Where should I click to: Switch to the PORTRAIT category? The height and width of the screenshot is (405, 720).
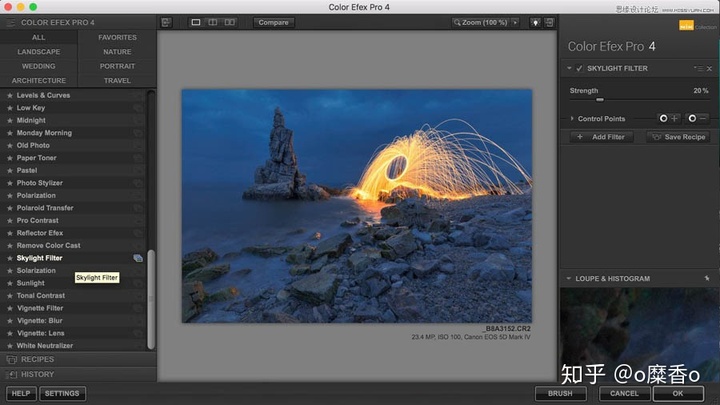(x=118, y=66)
